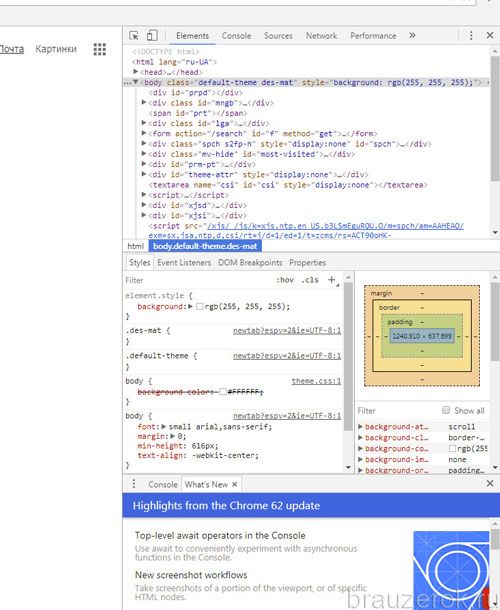Screen dimensions: 500x610
Task: Close the bottom drawer
Action: 490,484
